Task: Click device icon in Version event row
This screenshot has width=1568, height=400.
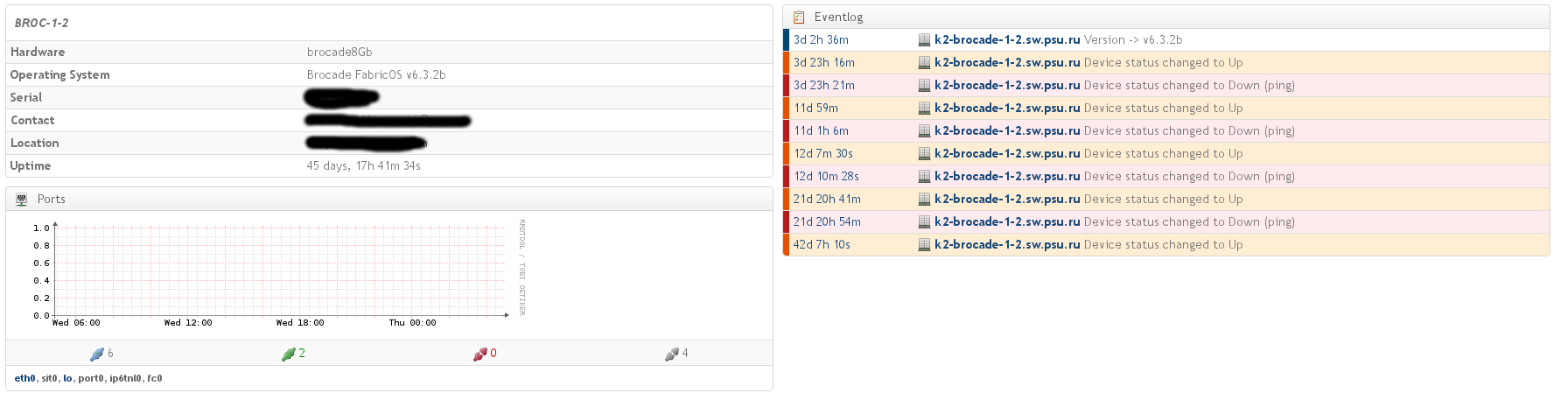Action: [x=924, y=39]
